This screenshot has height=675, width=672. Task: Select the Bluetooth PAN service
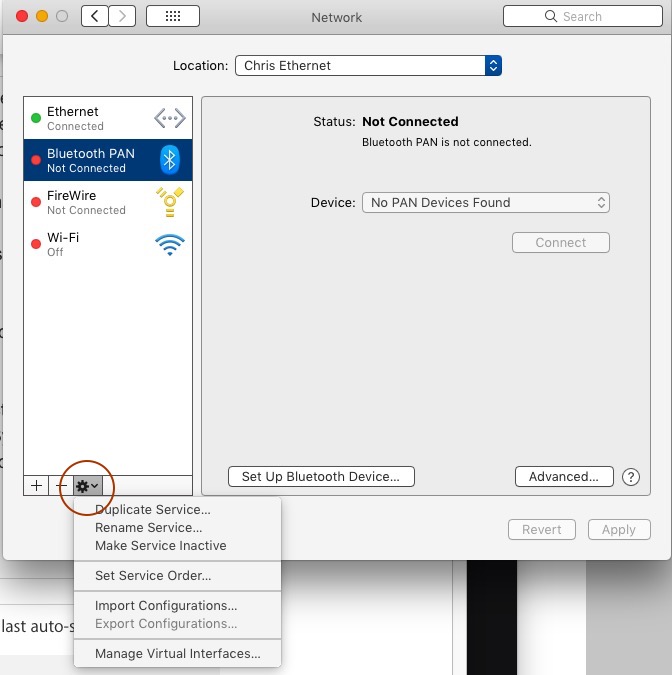tap(108, 160)
